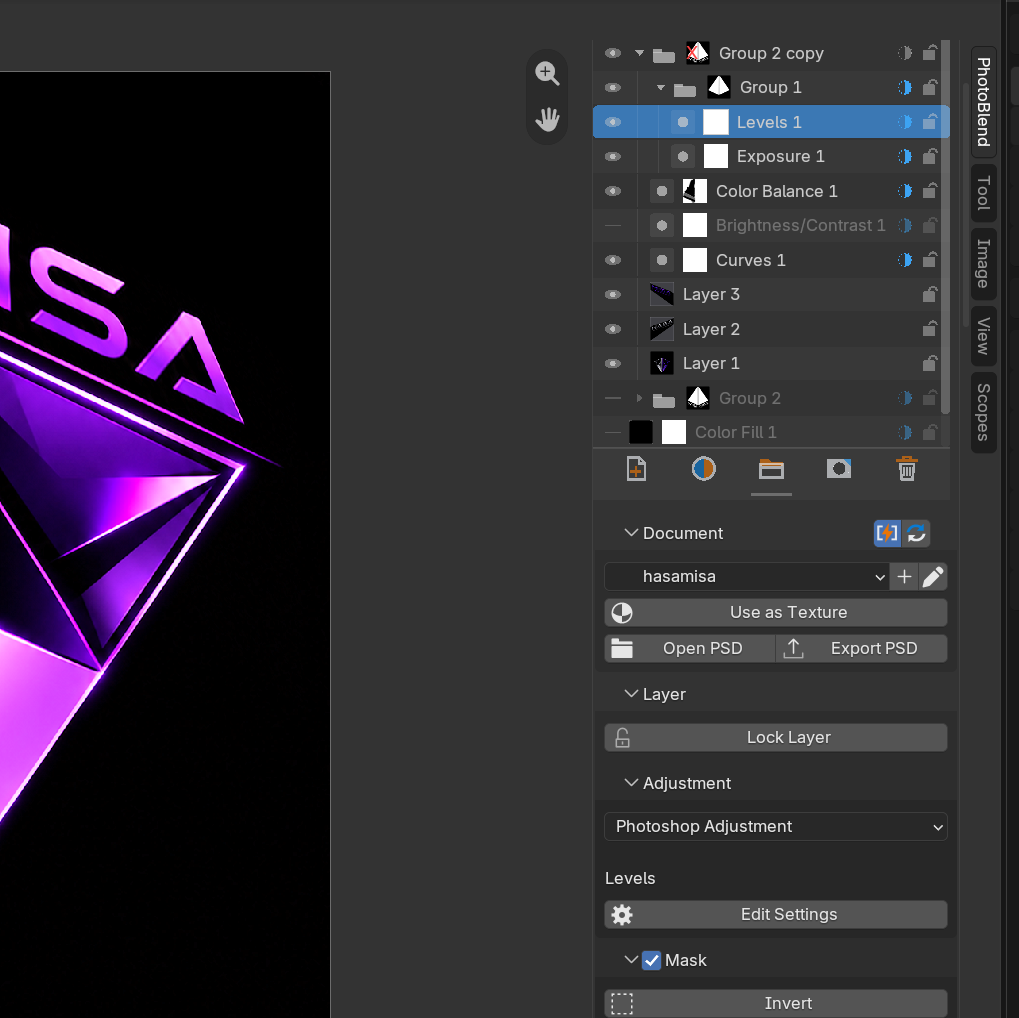Switch to the PhotoBlend sidebar tab
This screenshot has width=1019, height=1018.
984,101
